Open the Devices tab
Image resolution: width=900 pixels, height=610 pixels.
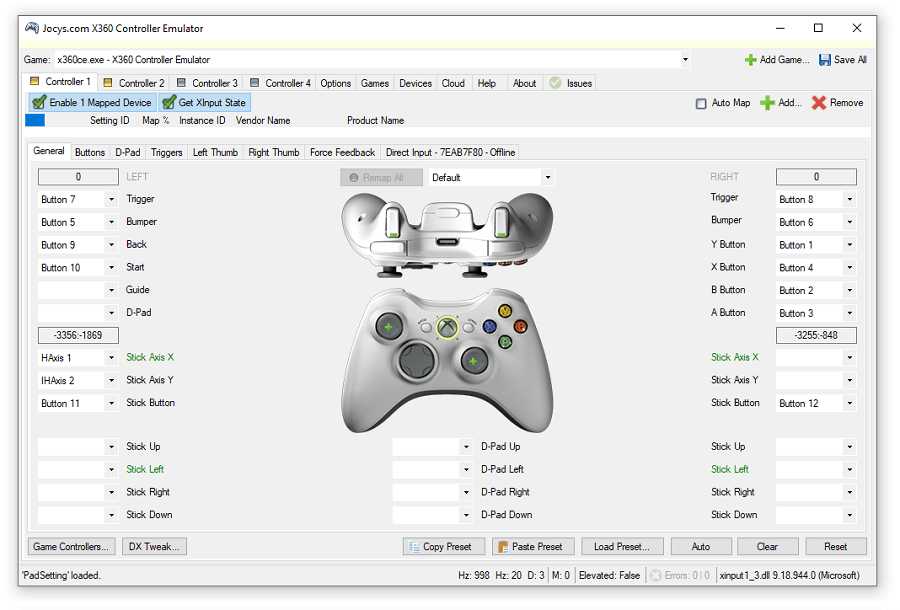coord(415,83)
